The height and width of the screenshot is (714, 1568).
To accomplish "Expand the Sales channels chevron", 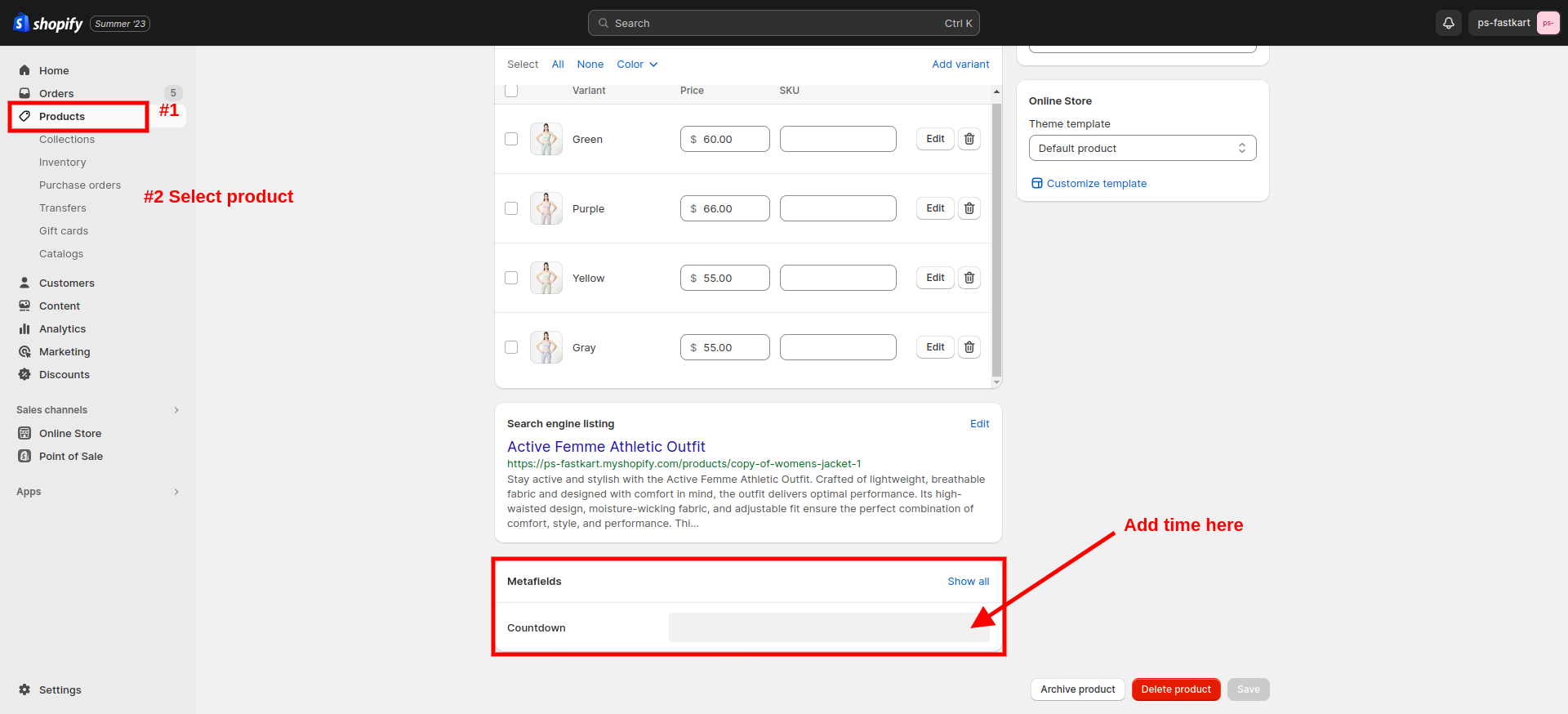I will click(176, 410).
